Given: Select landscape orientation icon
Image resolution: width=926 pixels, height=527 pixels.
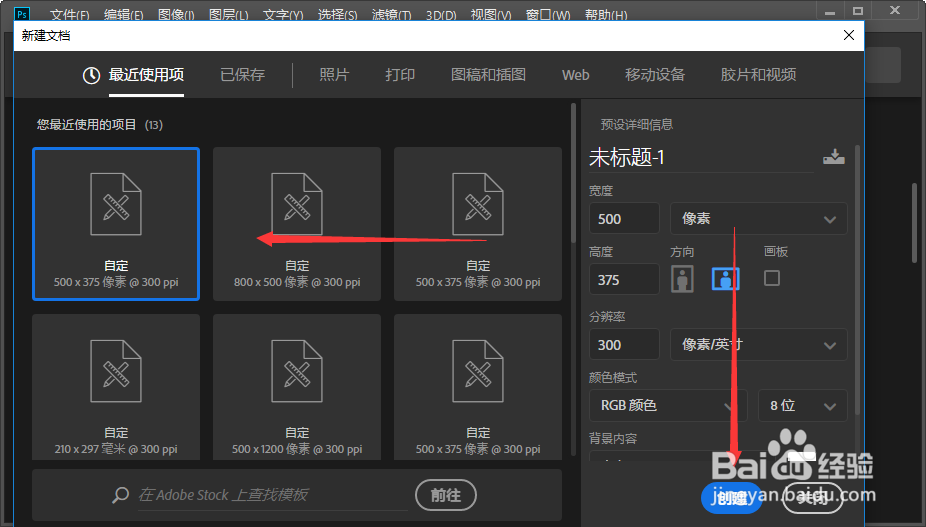Looking at the screenshot, I should tap(725, 279).
